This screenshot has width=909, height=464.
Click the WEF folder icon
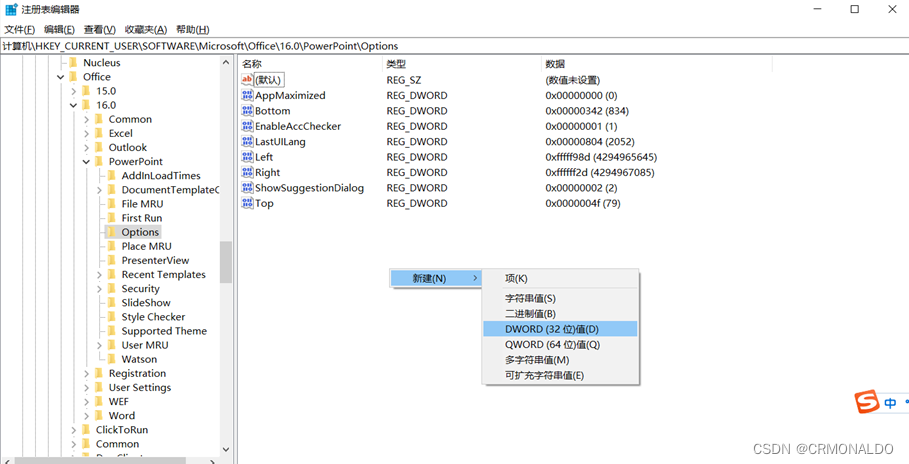click(99, 402)
